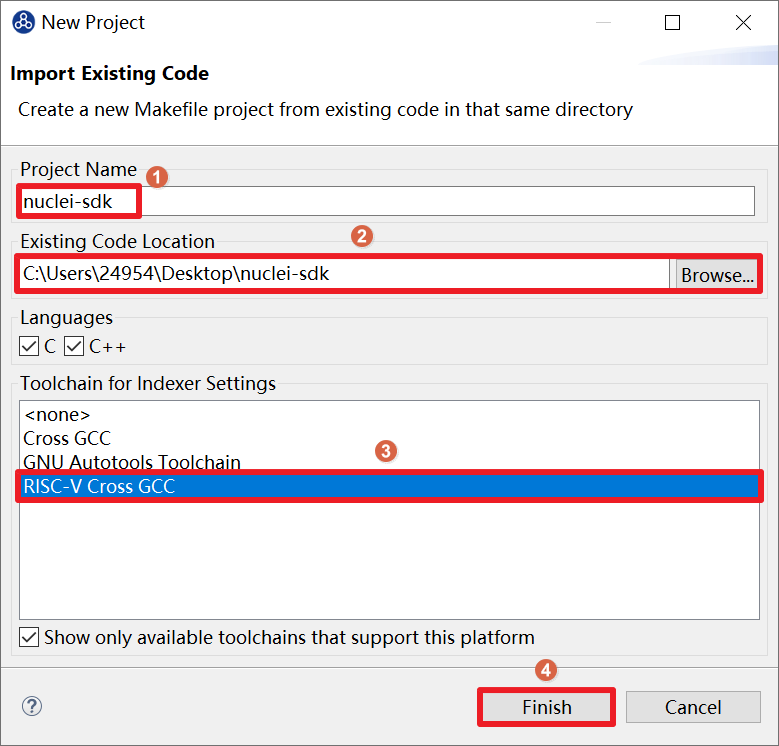Click the red step 1 annotation marker
This screenshot has width=779, height=746.
tap(155, 176)
